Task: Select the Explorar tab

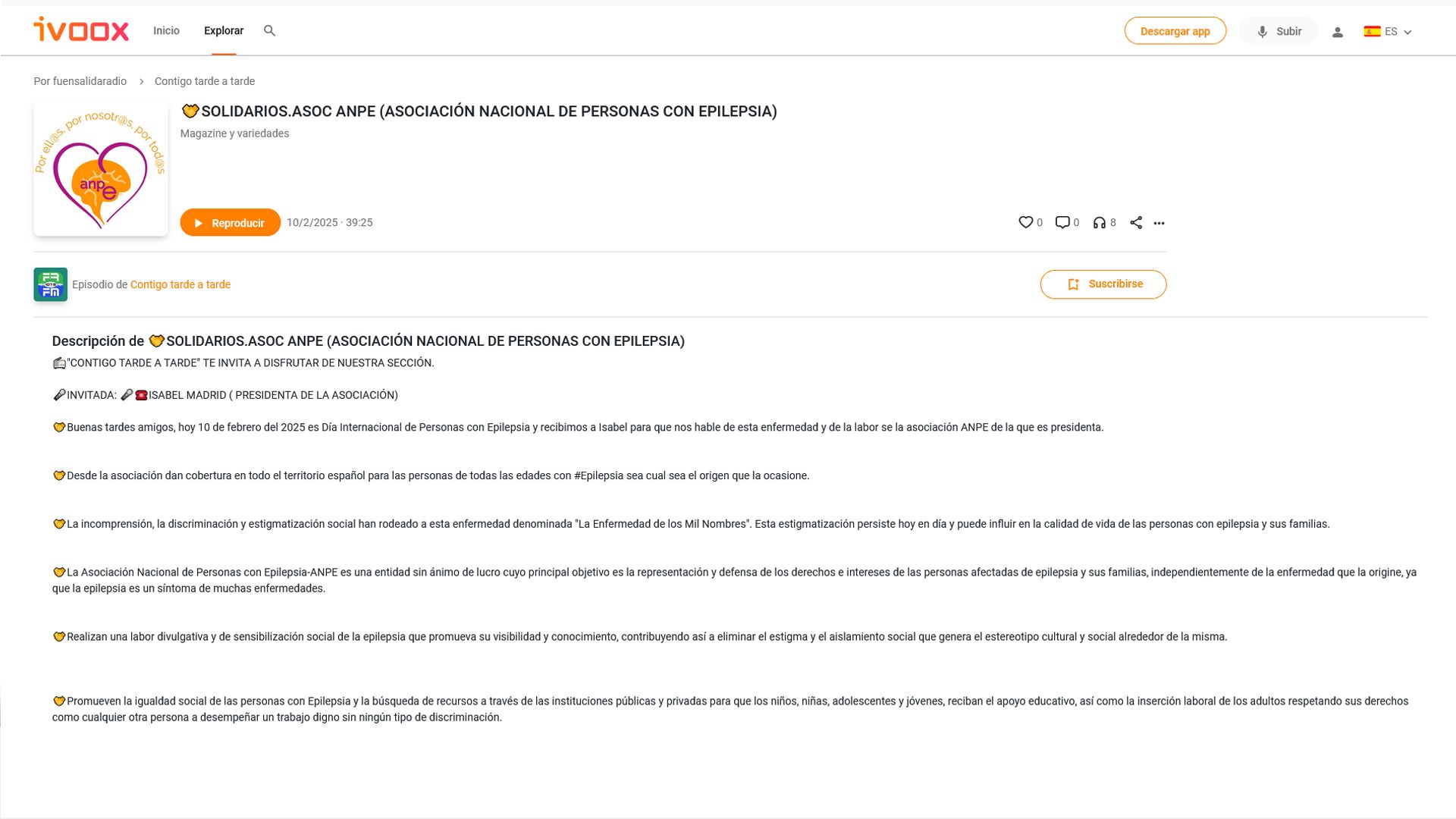Action: click(224, 30)
